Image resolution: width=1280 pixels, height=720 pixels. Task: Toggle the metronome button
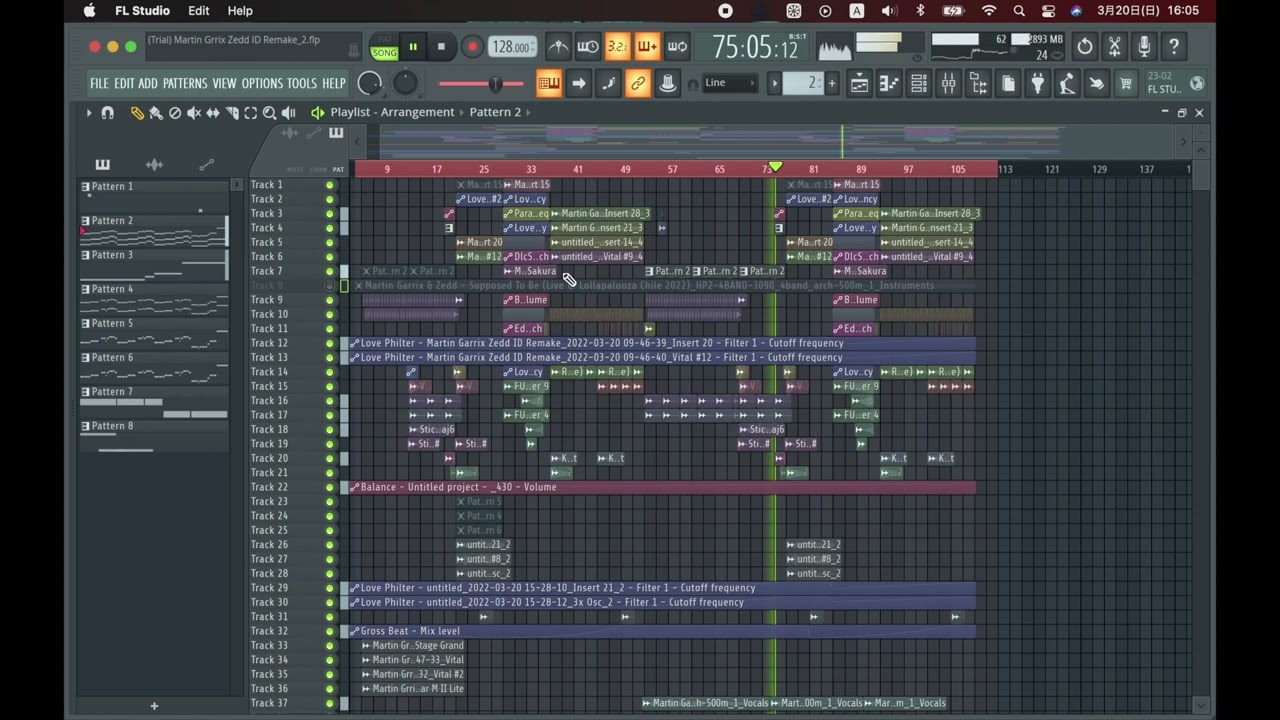pos(558,47)
